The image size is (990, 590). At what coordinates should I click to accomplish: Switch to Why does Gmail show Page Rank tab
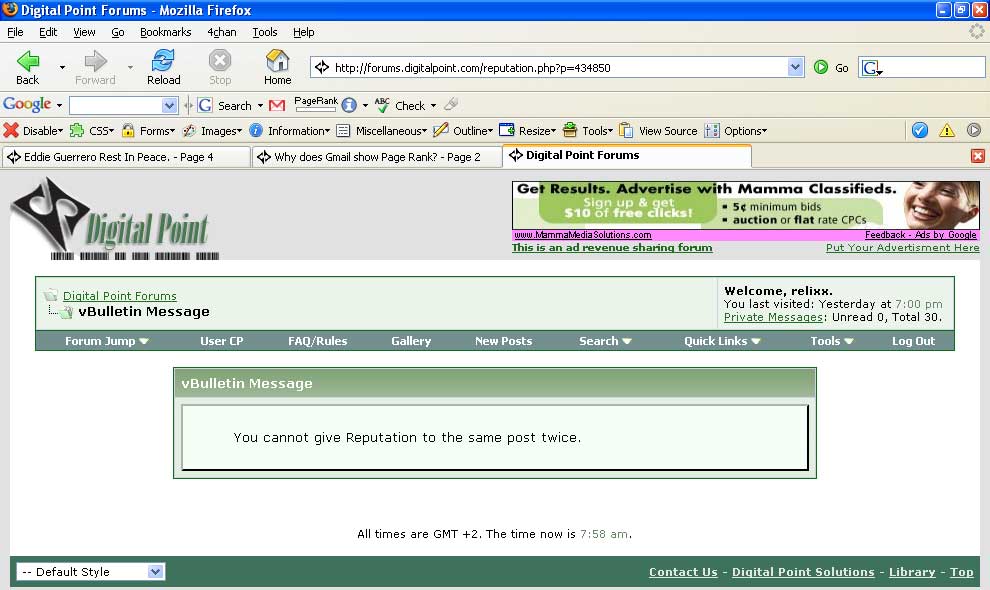pos(377,157)
